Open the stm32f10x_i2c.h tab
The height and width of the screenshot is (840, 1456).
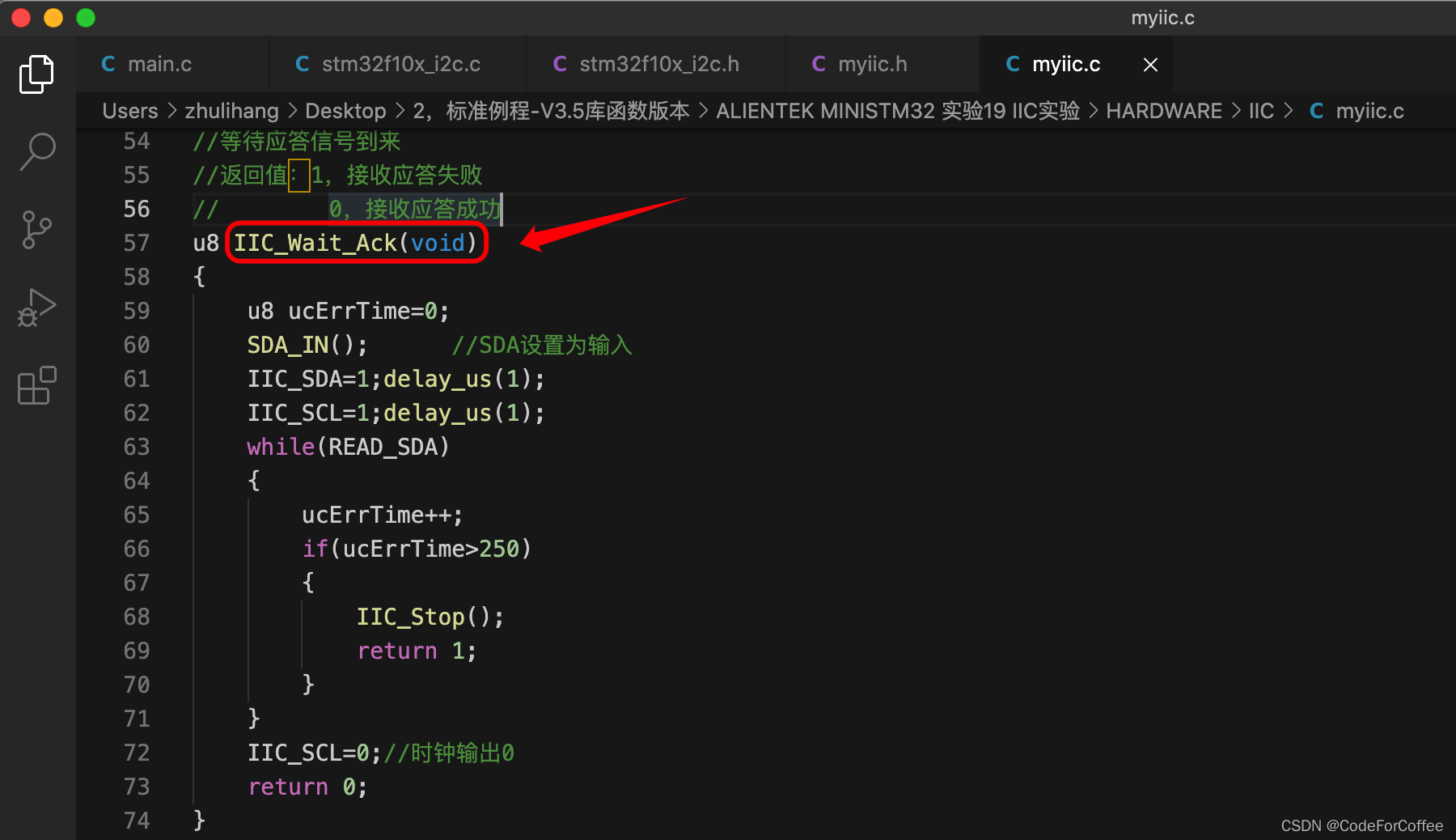pyautogui.click(x=658, y=65)
